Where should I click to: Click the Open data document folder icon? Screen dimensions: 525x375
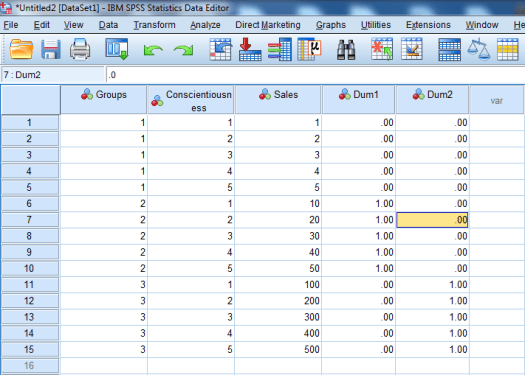pos(21,49)
